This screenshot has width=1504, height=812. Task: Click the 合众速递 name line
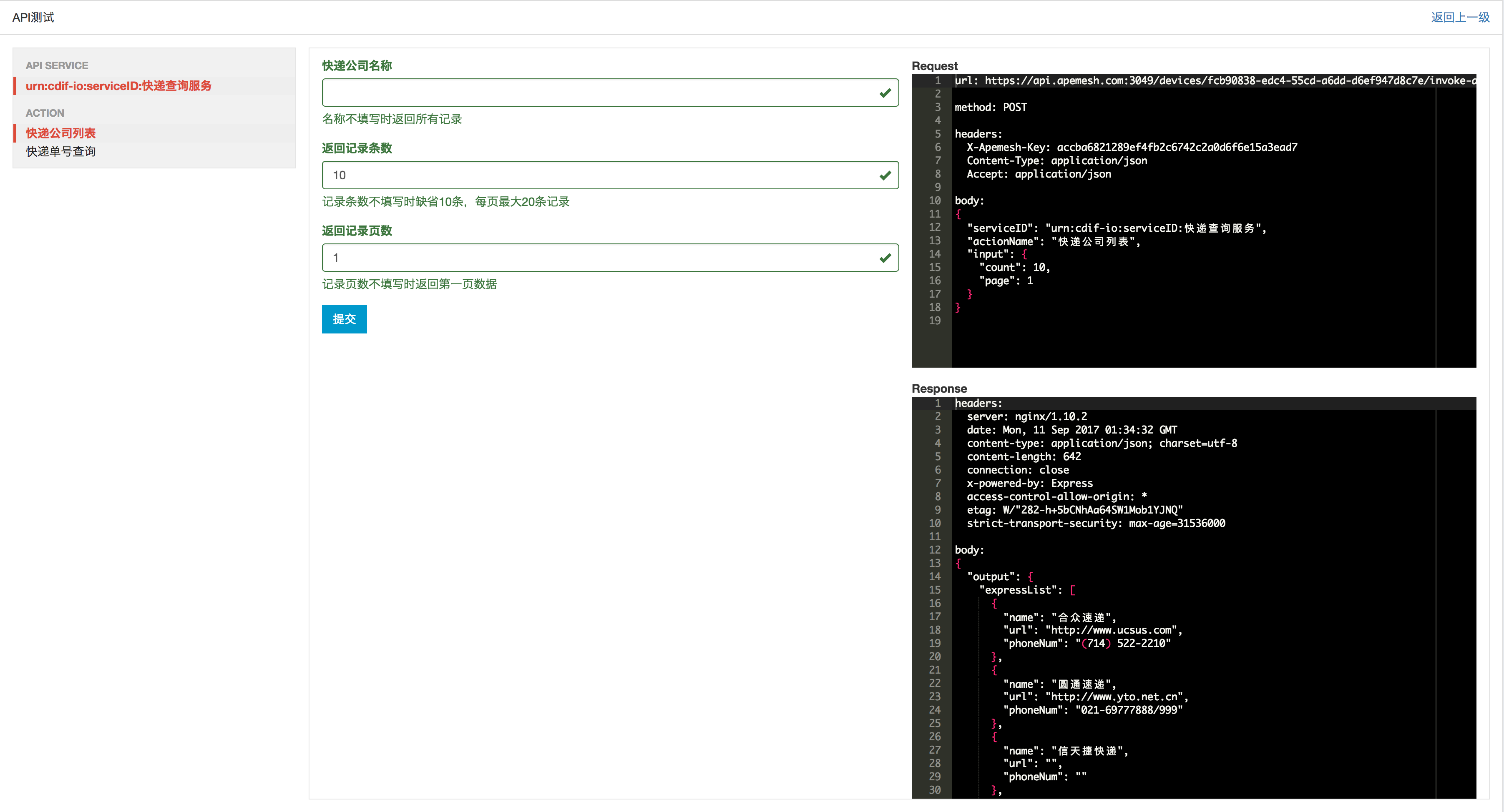pyautogui.click(x=1060, y=617)
